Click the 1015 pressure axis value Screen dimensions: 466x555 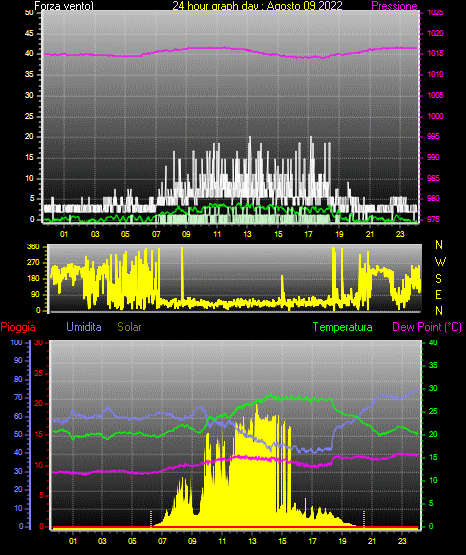click(435, 53)
